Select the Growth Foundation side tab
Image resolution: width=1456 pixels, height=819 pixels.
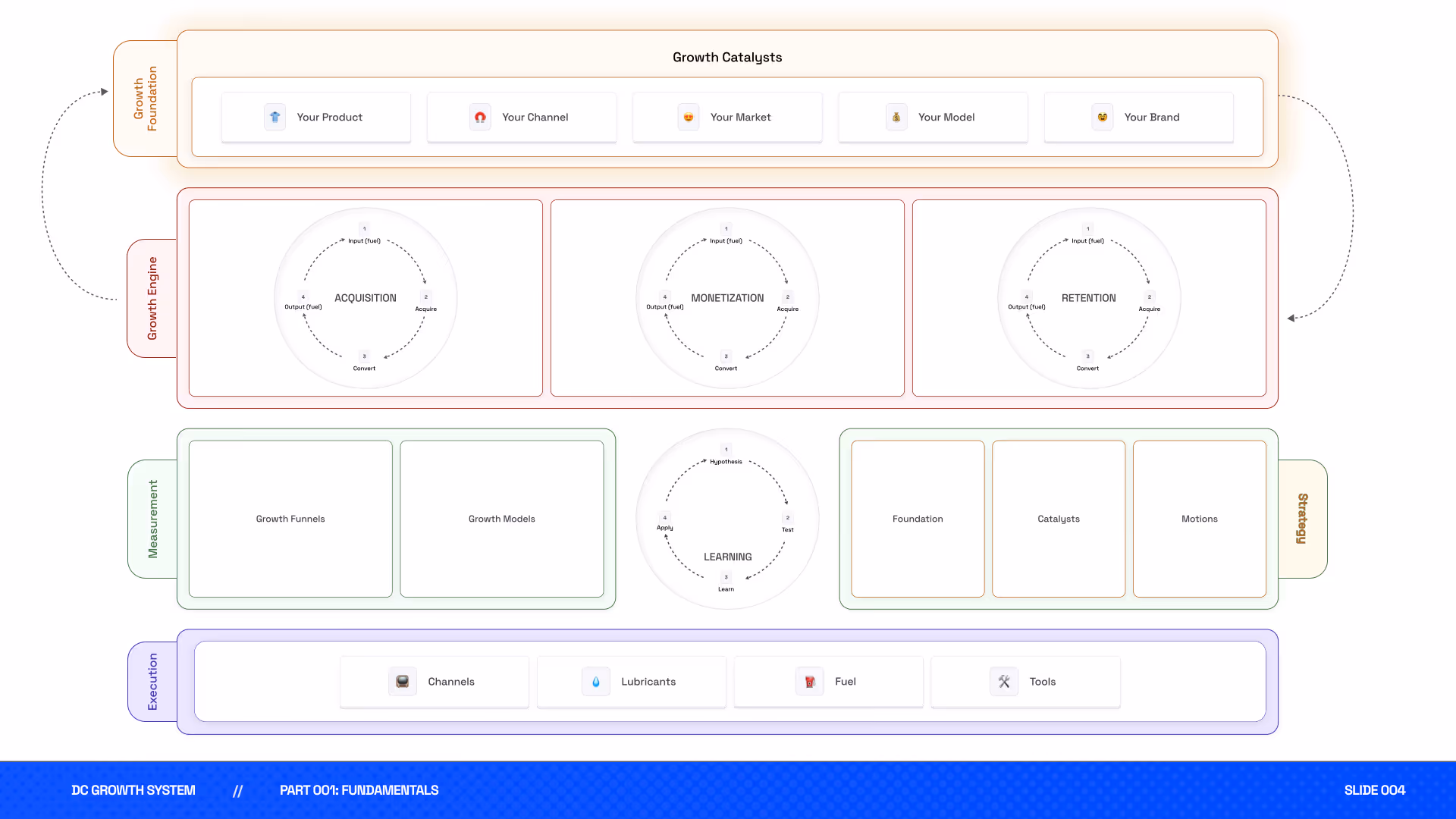click(x=146, y=99)
